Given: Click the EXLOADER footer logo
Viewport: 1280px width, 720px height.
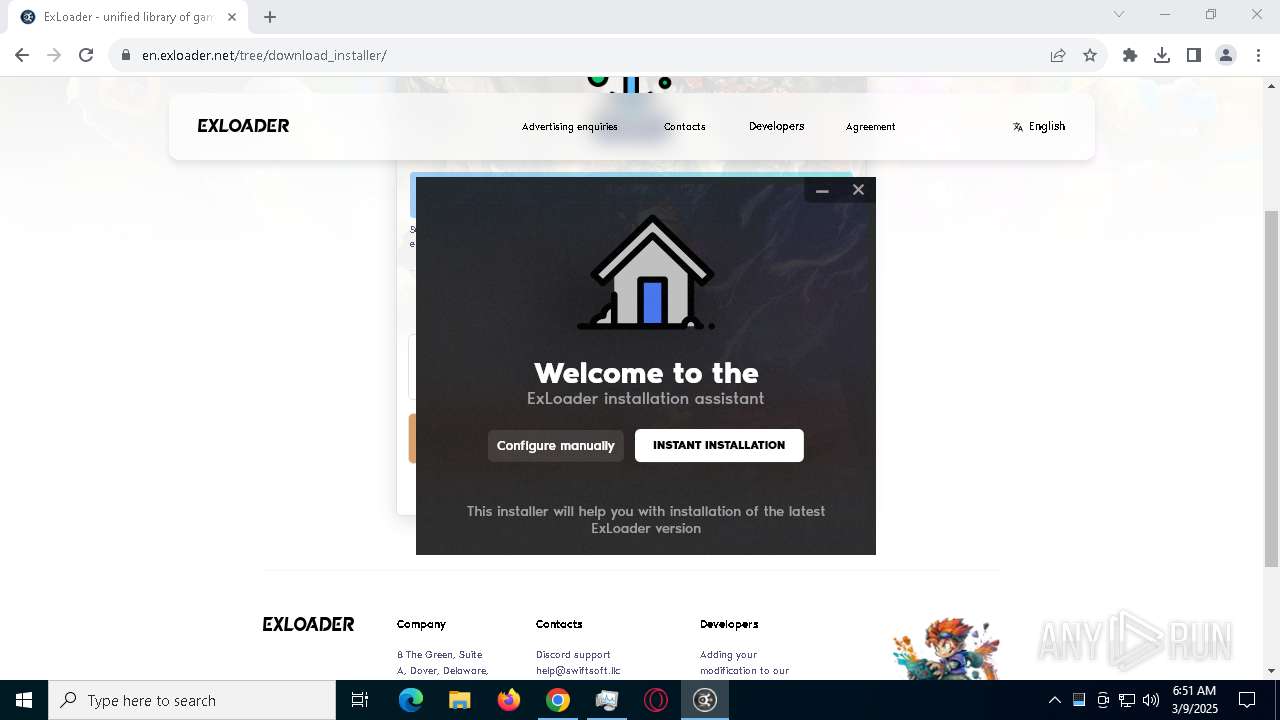Looking at the screenshot, I should pyautogui.click(x=308, y=624).
